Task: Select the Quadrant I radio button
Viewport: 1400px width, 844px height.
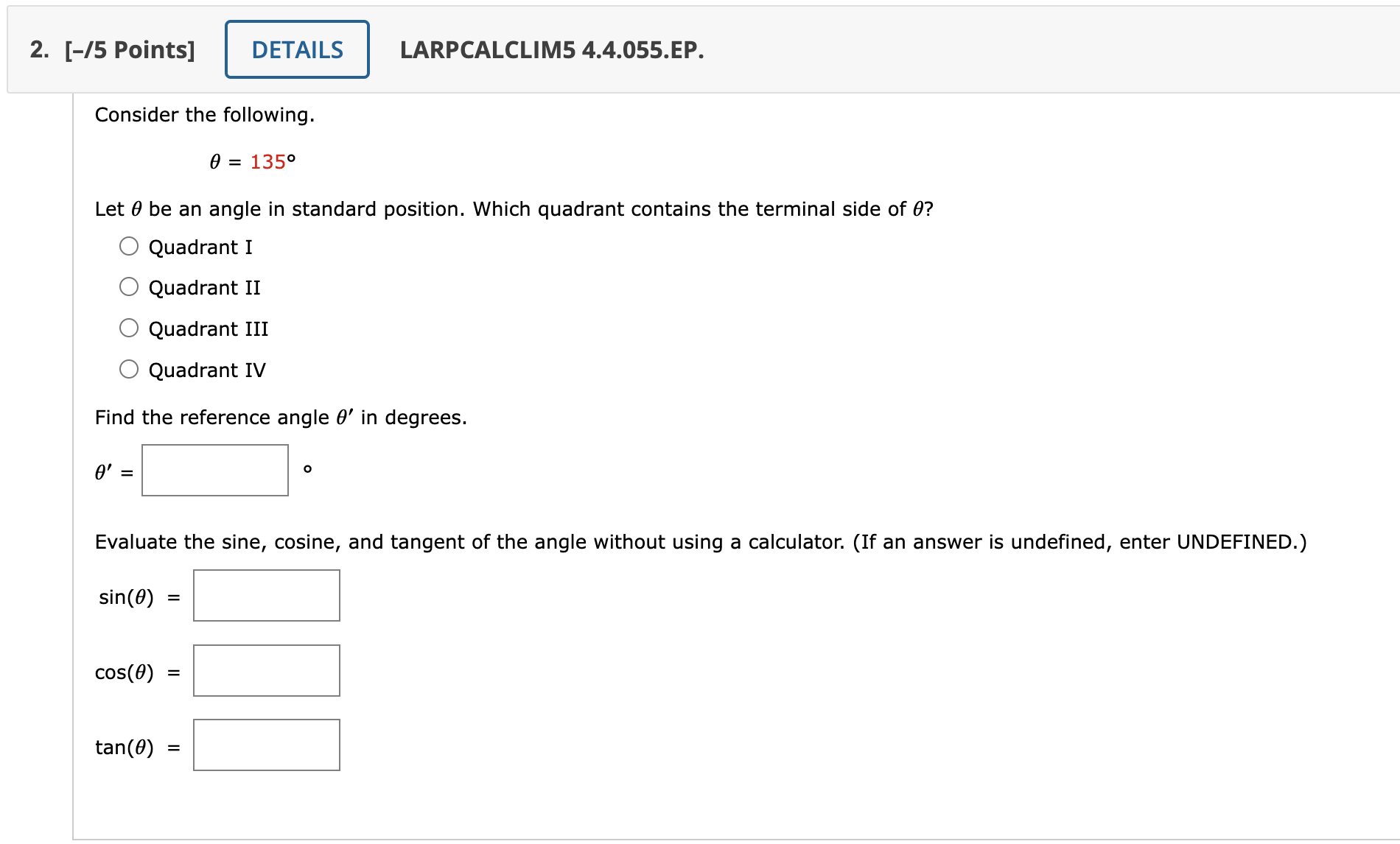Action: click(x=130, y=246)
